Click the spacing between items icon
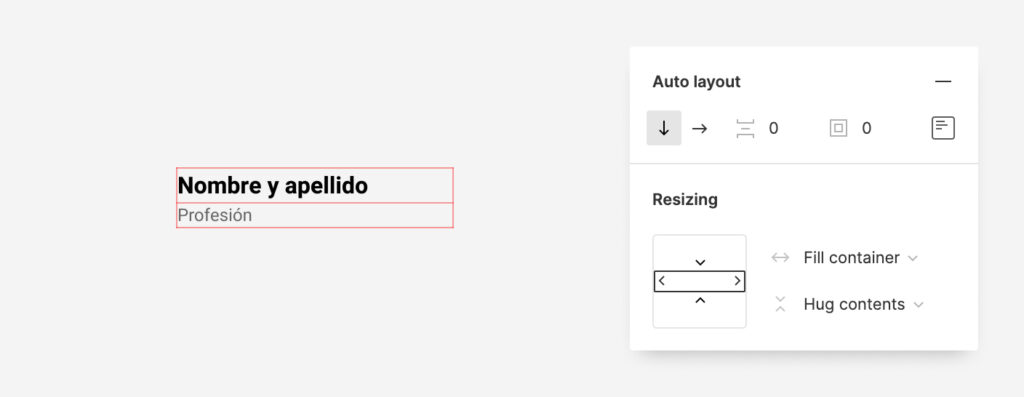 [x=745, y=129]
